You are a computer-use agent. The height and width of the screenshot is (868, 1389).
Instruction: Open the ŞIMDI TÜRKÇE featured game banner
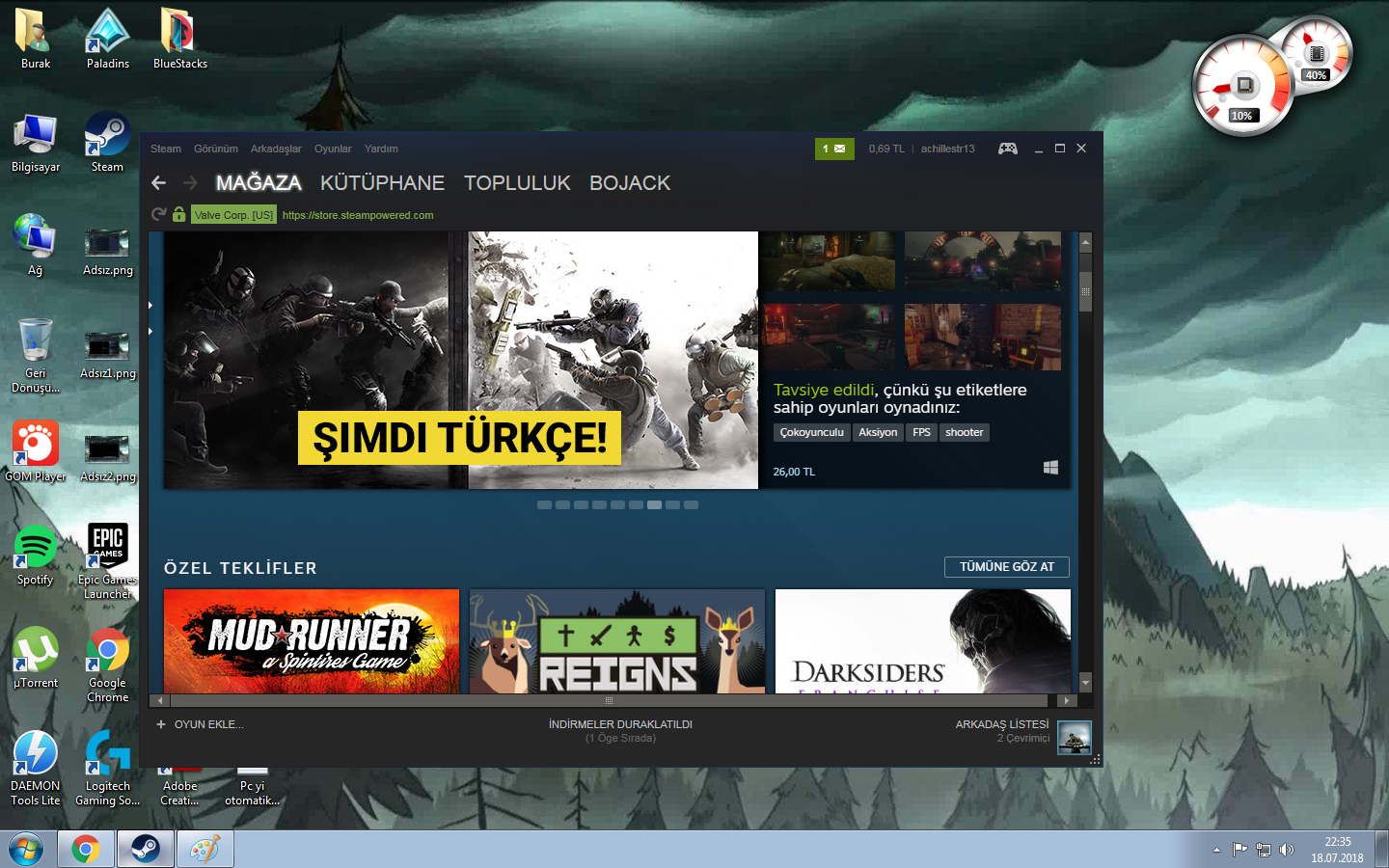[461, 360]
